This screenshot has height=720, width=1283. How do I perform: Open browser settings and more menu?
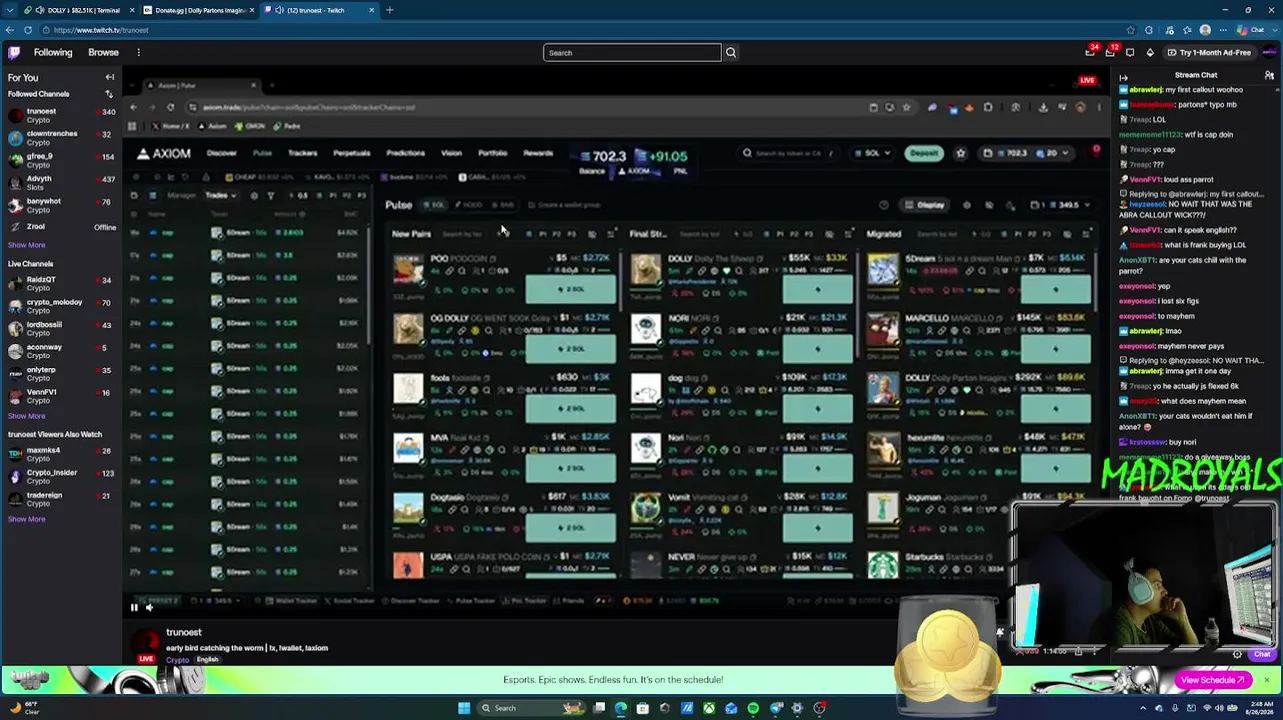pyautogui.click(x=1222, y=30)
